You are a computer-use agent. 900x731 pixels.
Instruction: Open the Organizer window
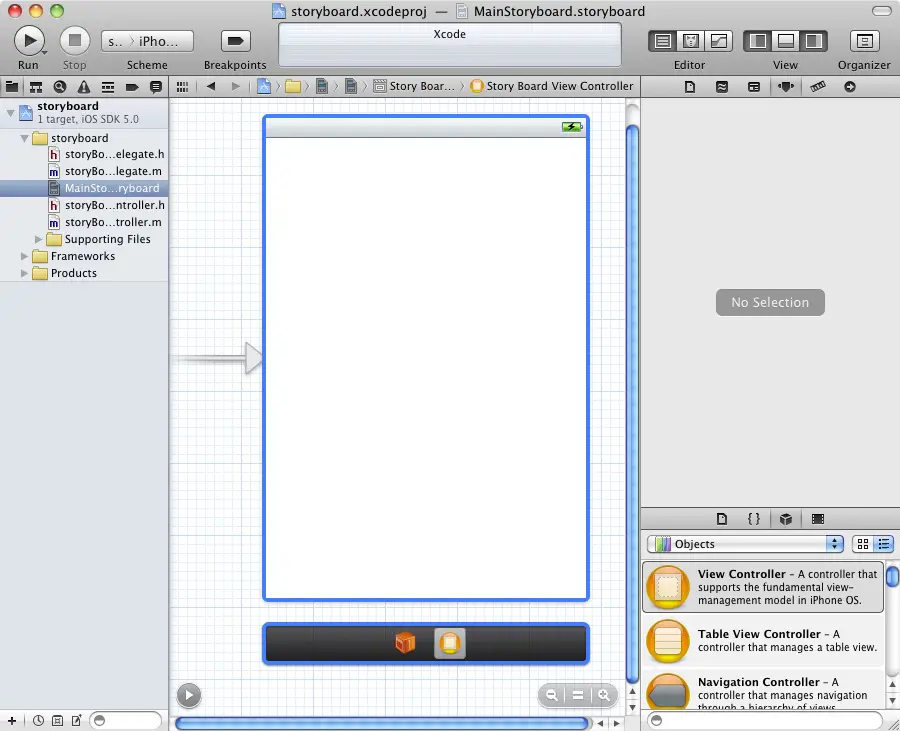(x=864, y=41)
